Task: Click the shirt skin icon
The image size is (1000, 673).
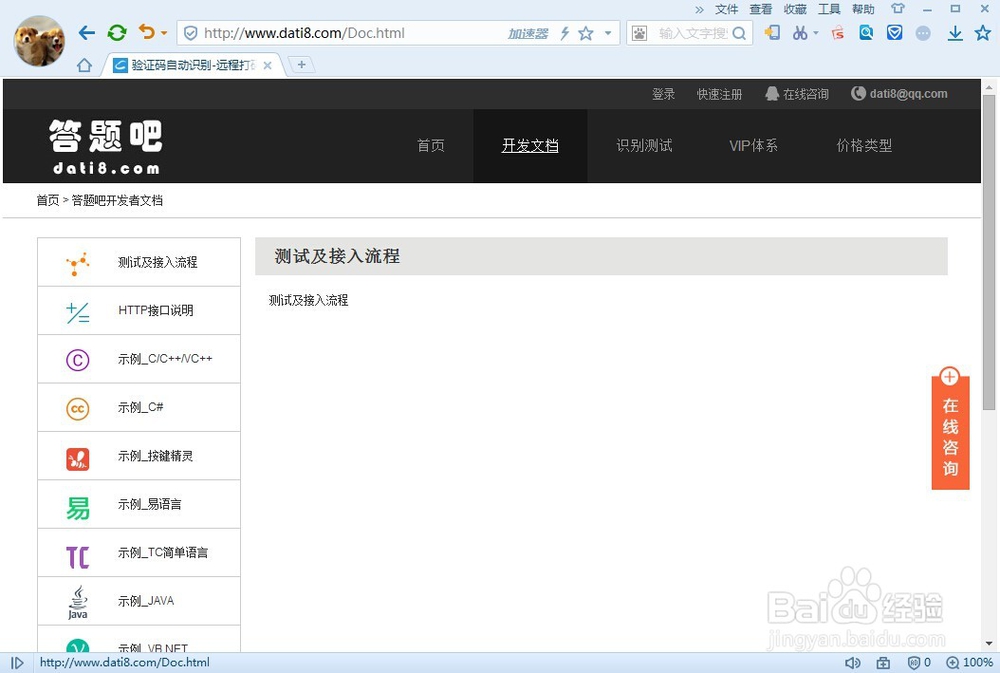Action: click(898, 9)
